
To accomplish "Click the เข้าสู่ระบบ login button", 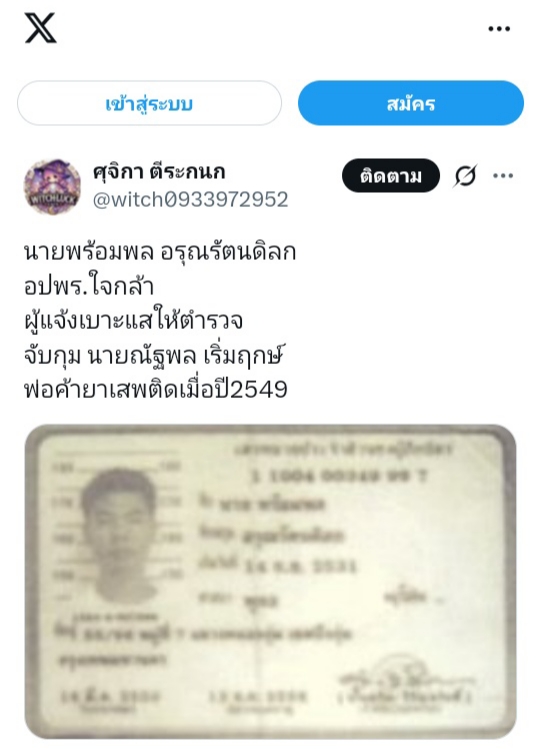I will coord(149,103).
